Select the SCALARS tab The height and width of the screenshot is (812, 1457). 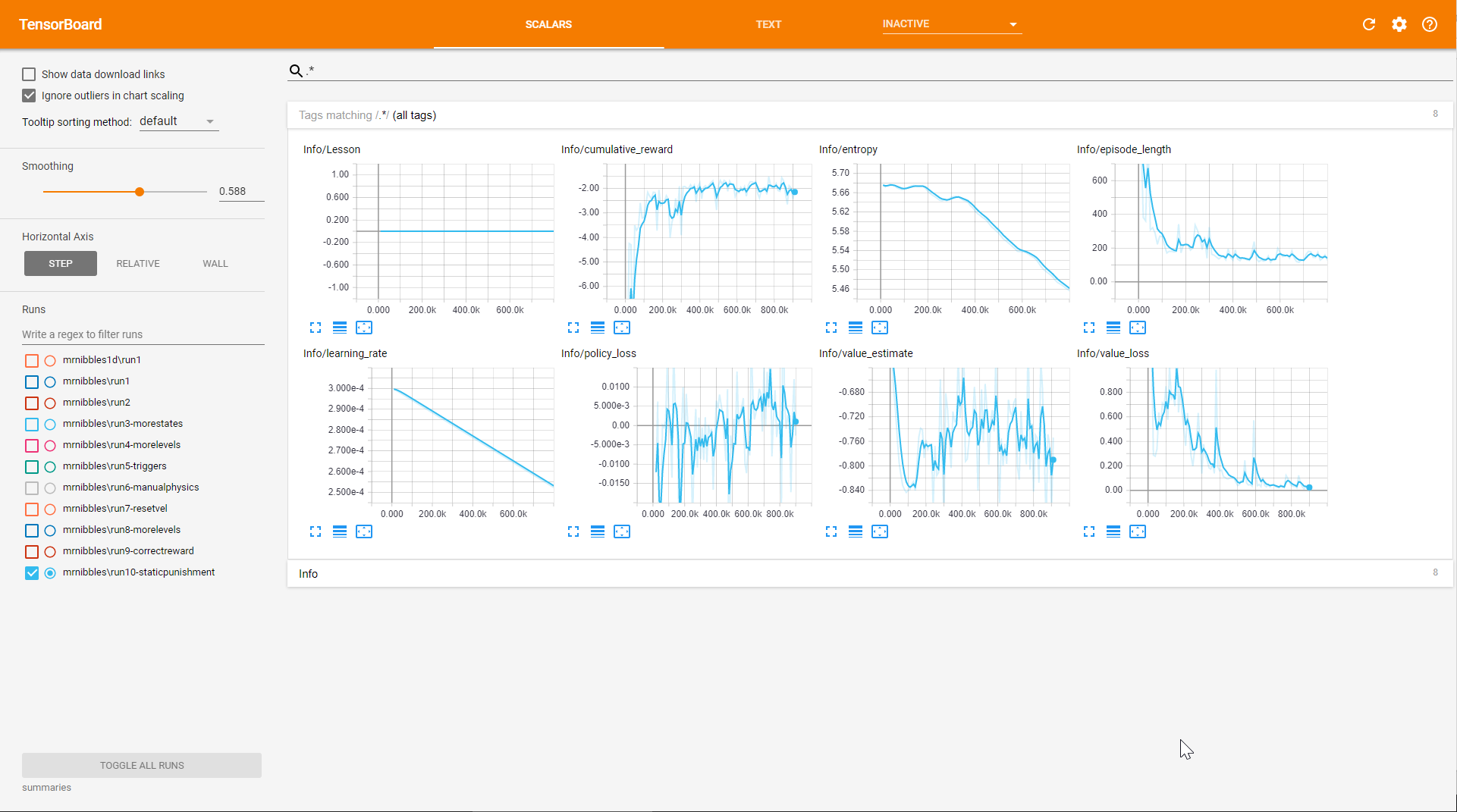tap(548, 24)
